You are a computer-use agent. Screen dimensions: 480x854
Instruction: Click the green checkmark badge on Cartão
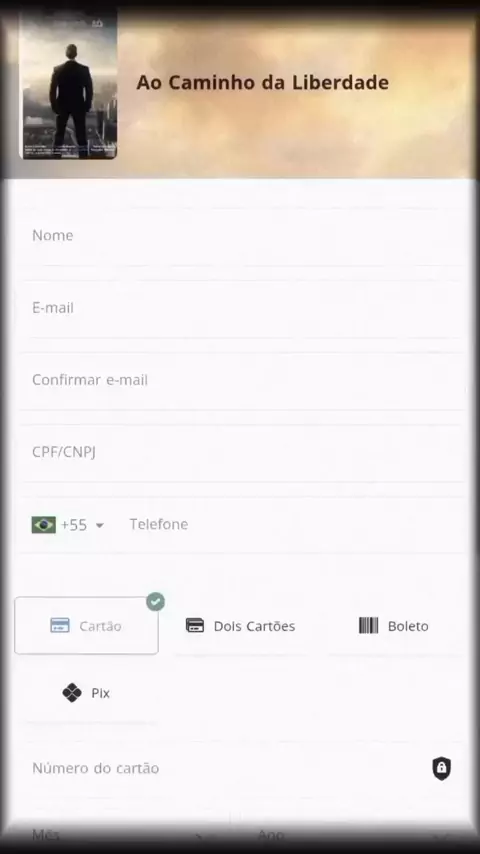tap(155, 602)
